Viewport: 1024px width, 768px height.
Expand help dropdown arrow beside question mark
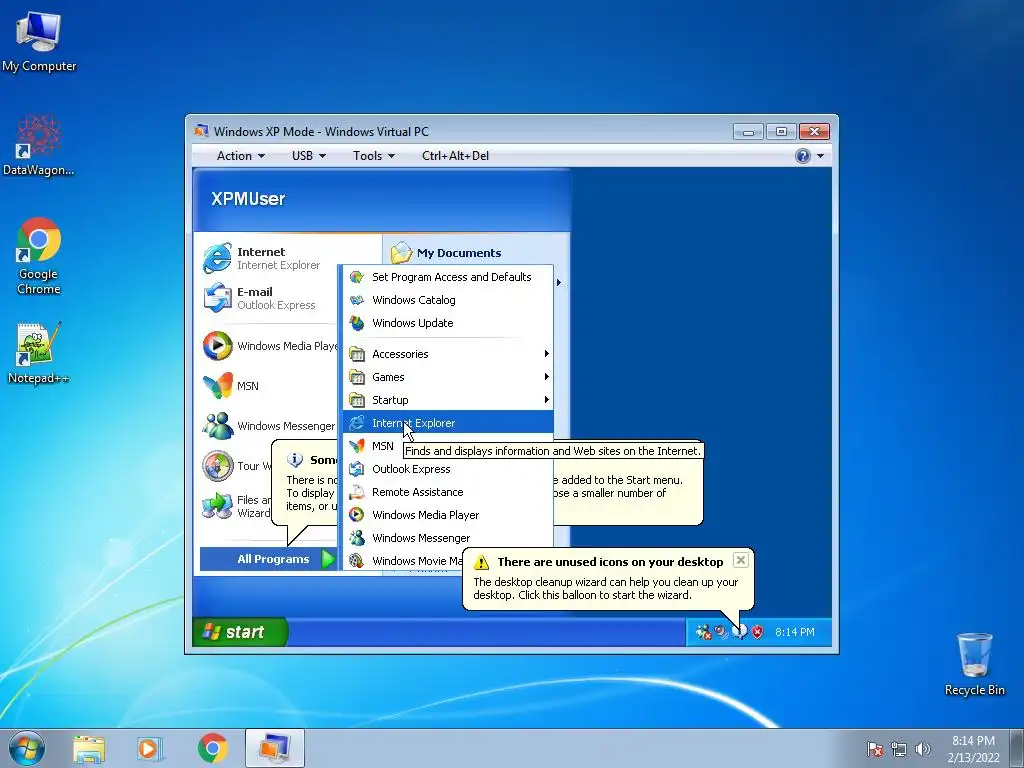[820, 156]
